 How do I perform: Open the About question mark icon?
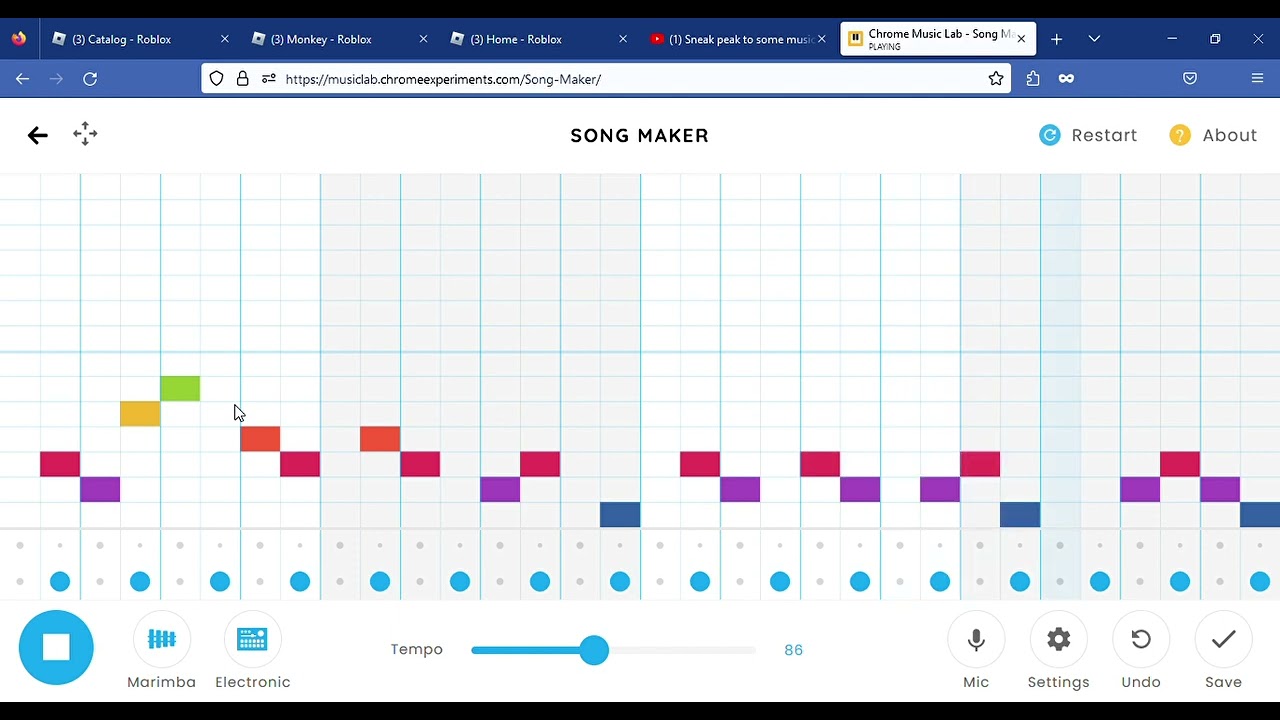(1180, 135)
